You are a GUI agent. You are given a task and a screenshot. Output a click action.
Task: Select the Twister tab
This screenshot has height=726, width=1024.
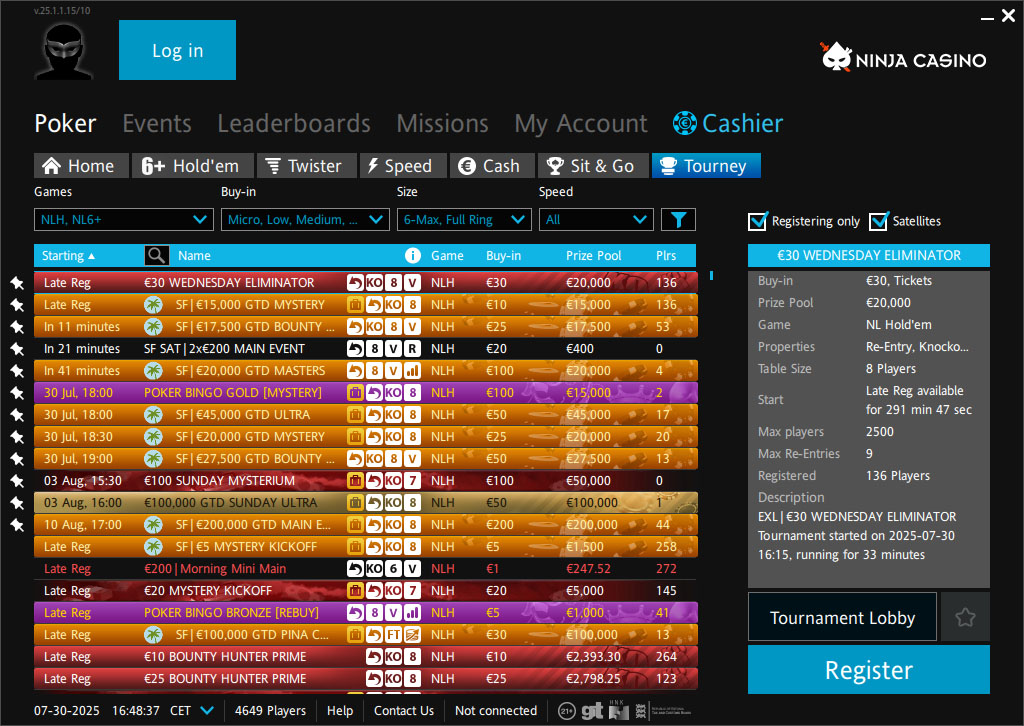[306, 166]
